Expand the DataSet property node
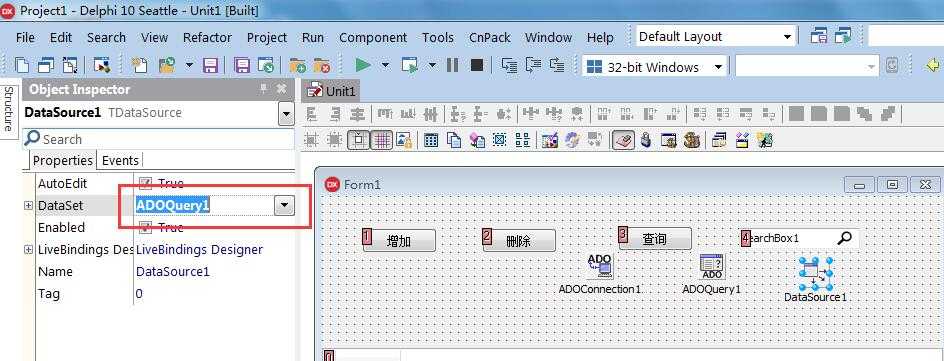944x361 pixels. point(28,205)
